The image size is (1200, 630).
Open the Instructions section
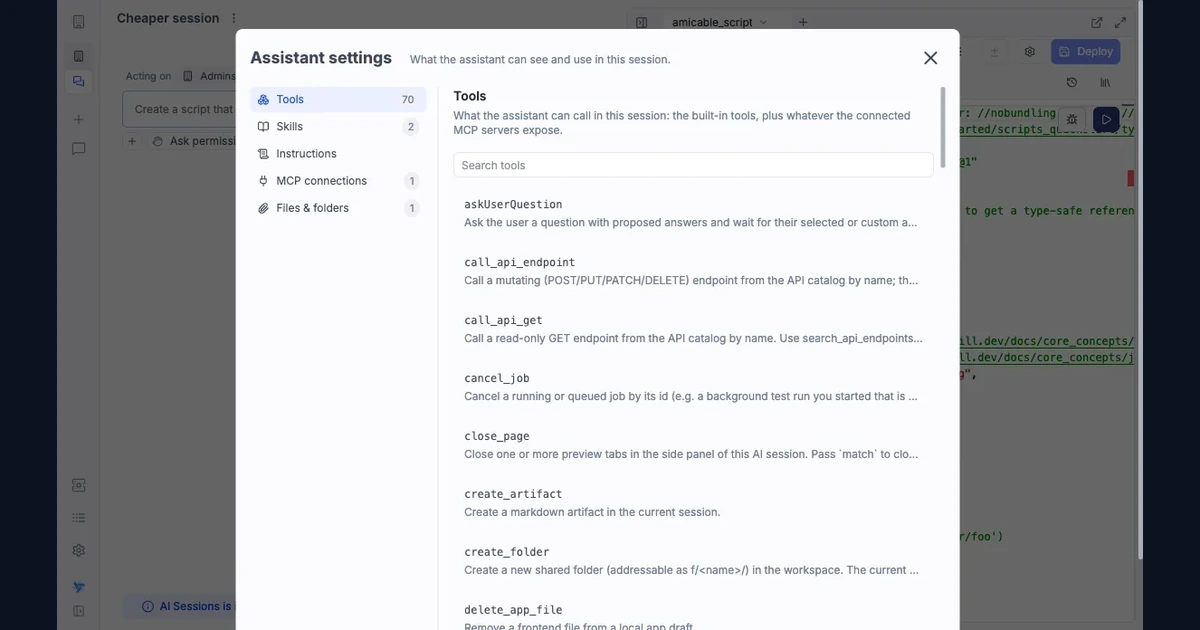click(x=338, y=153)
